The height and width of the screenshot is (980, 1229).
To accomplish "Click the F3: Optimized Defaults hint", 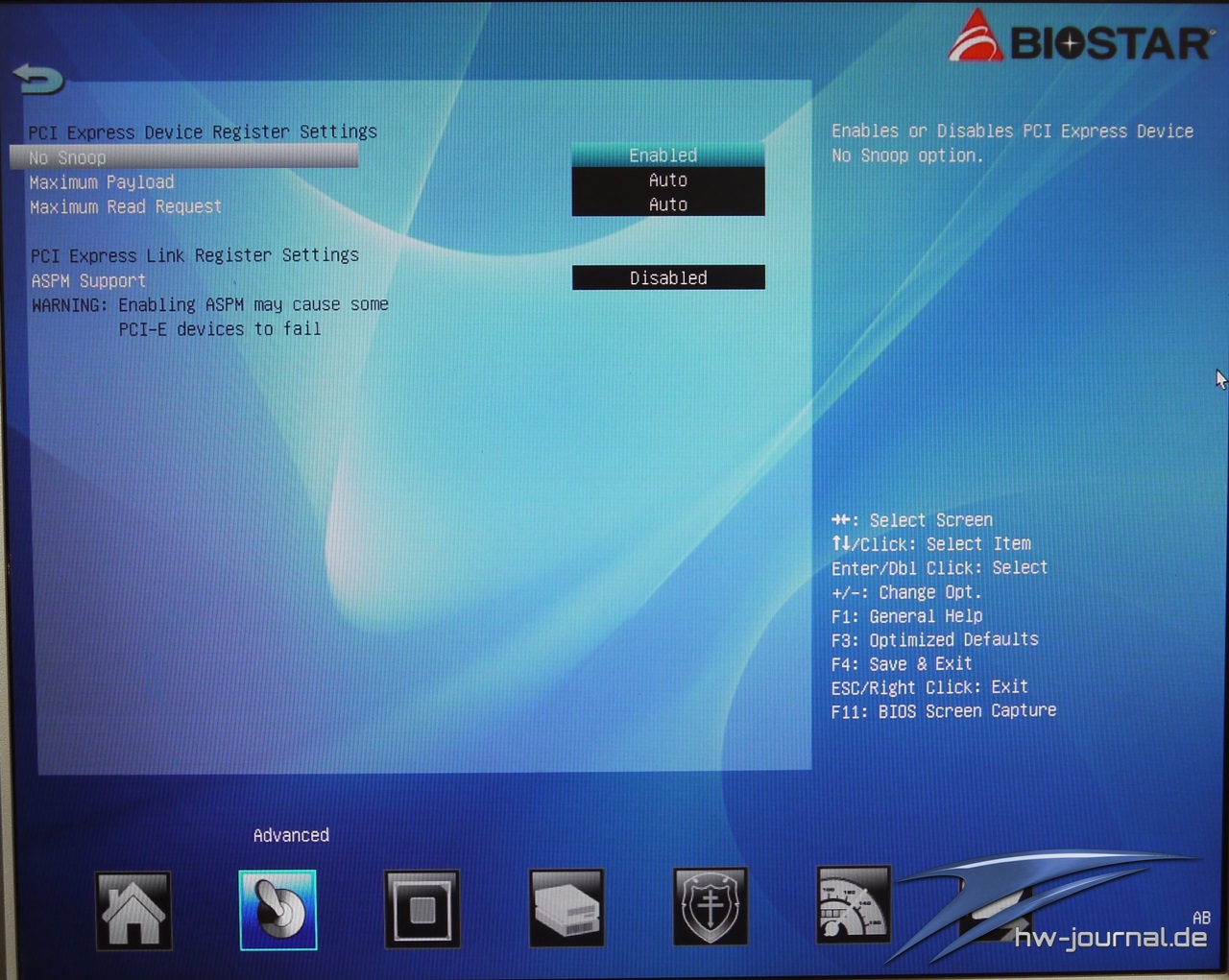I will [935, 639].
